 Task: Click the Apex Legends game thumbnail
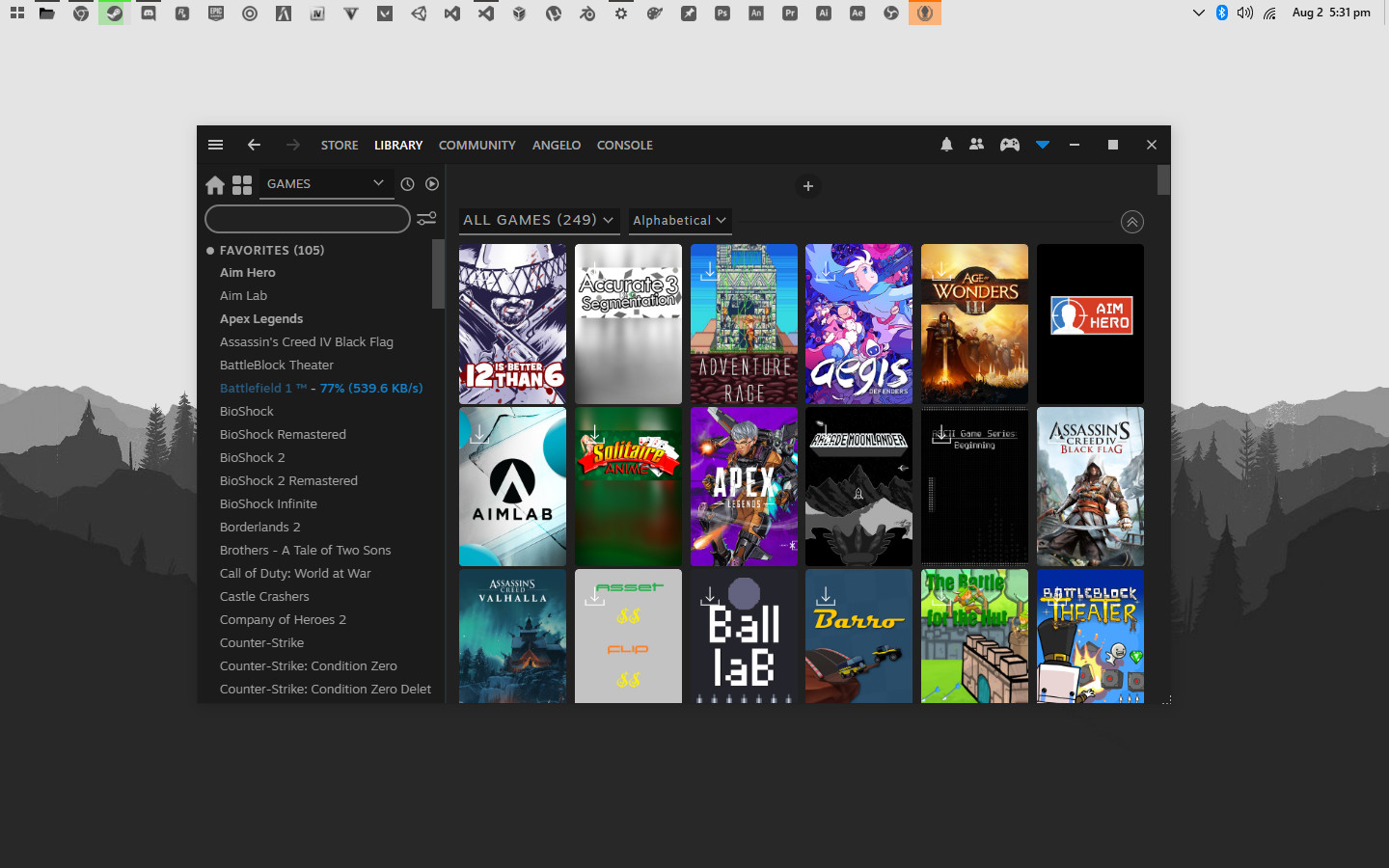(x=744, y=486)
